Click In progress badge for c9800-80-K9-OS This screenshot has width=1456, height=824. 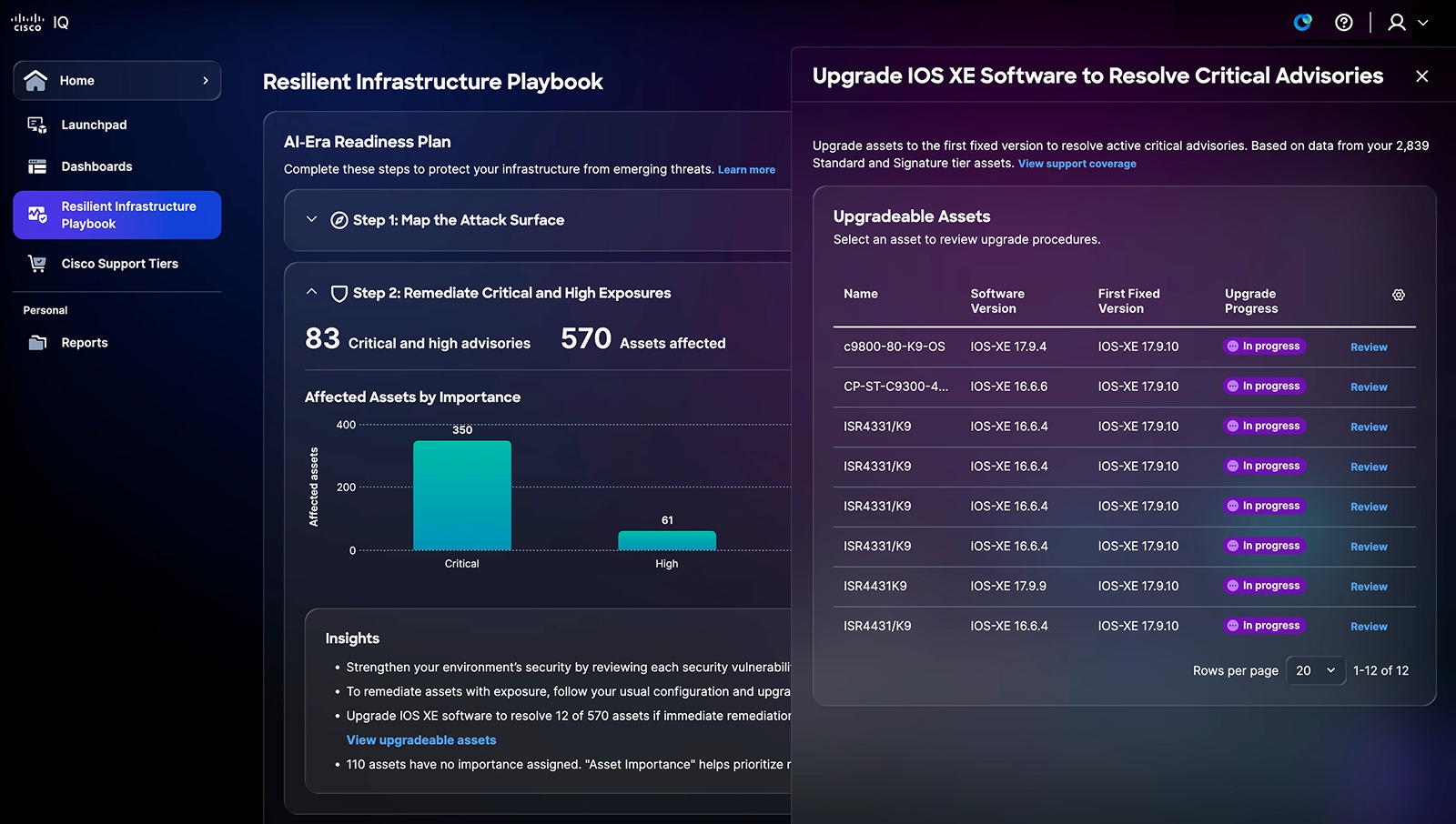[1265, 347]
